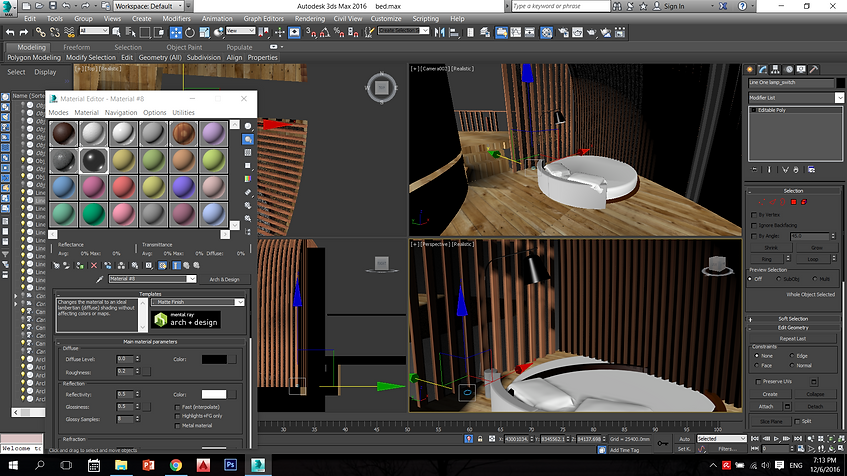Open the Rendering menu
The height and width of the screenshot is (476, 847).
pyautogui.click(x=310, y=18)
